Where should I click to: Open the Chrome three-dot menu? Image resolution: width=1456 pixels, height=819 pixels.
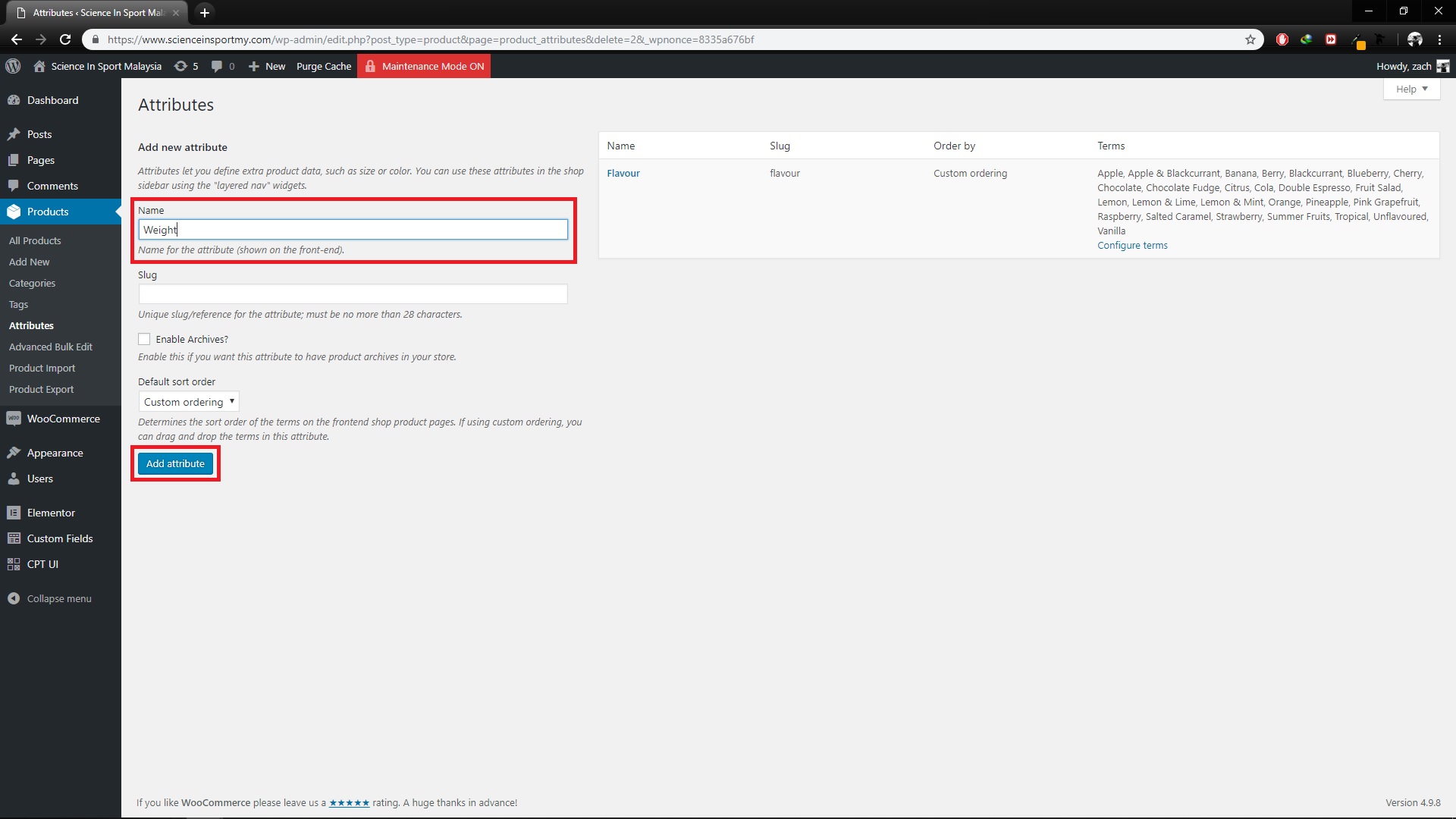[x=1439, y=39]
